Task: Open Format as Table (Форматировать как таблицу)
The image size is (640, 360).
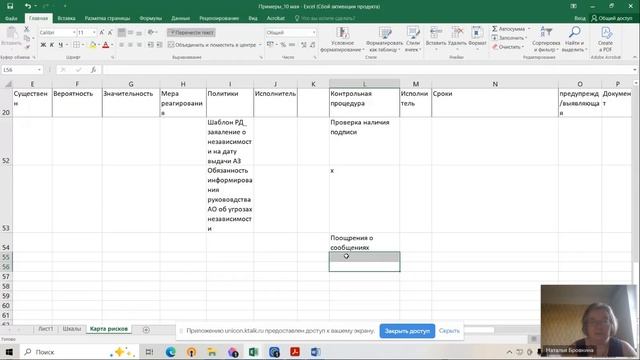Action: 384,39
